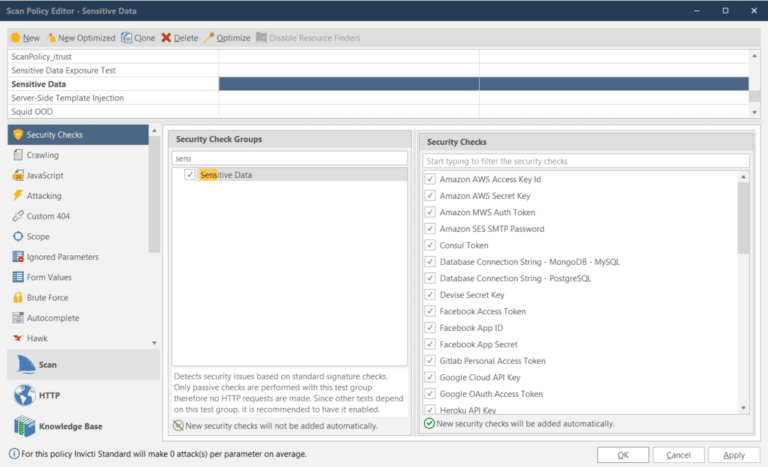Screen dimensions: 768x467
Task: Click the security checks filter field
Action: (x=585, y=160)
